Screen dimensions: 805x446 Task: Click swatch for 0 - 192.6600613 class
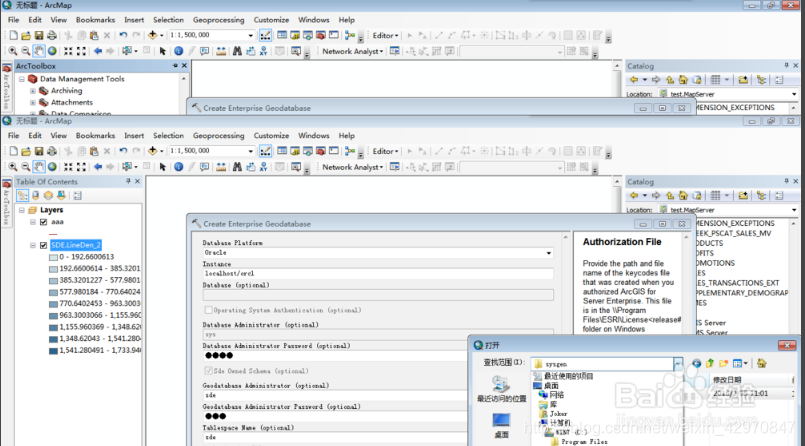pos(53,257)
